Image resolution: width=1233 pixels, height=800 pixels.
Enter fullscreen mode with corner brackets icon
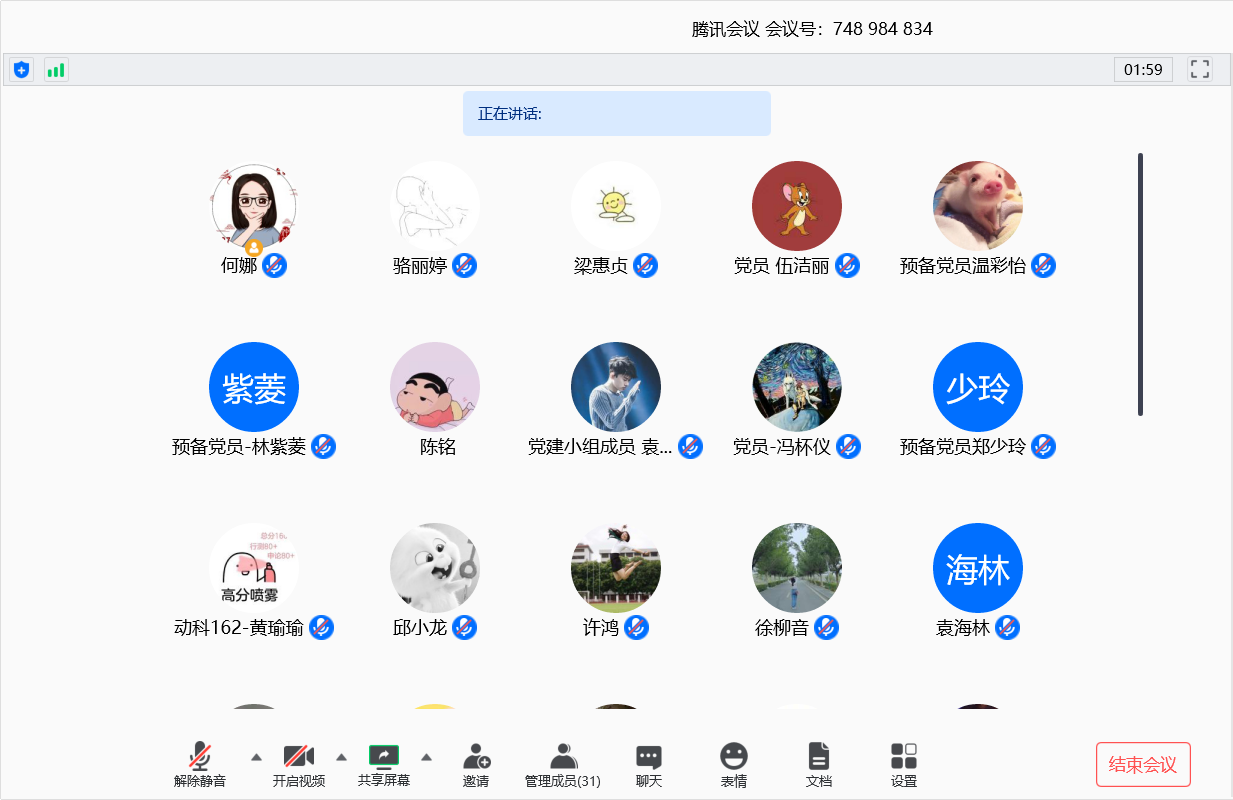tap(1199, 69)
